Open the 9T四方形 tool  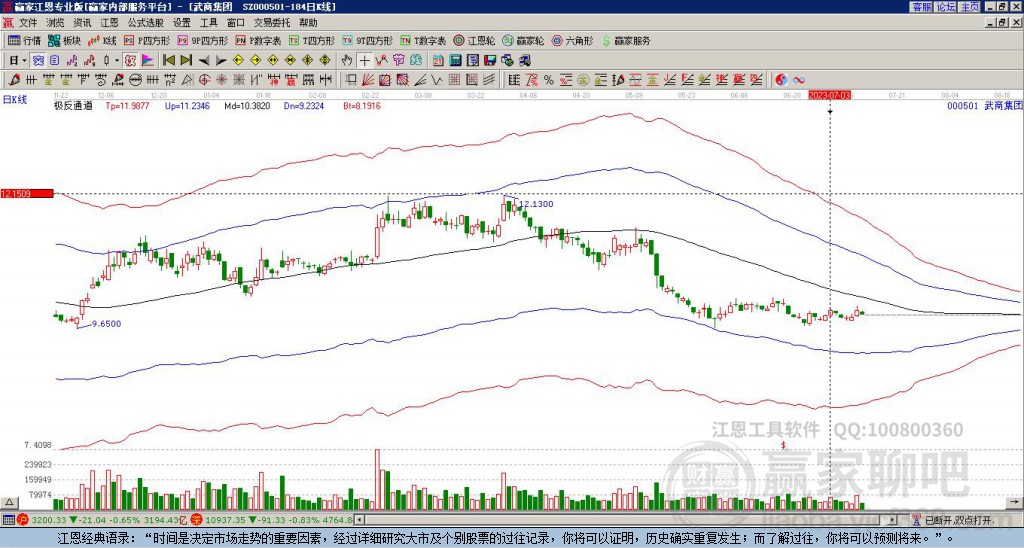[x=367, y=40]
